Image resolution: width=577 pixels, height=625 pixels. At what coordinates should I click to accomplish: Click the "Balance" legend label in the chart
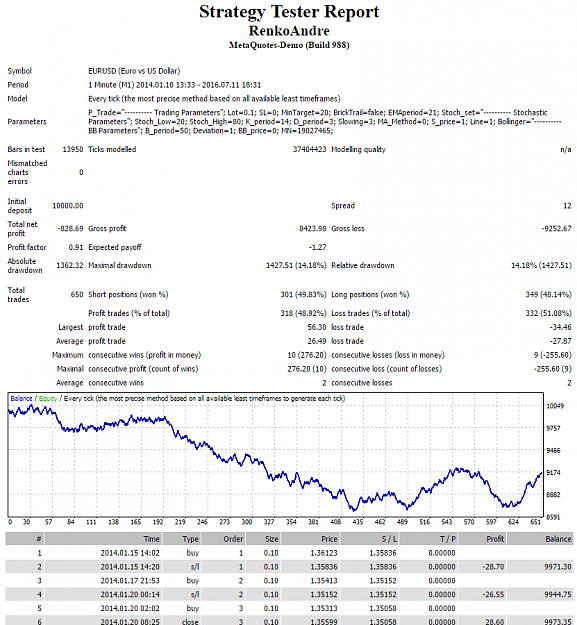(x=21, y=399)
